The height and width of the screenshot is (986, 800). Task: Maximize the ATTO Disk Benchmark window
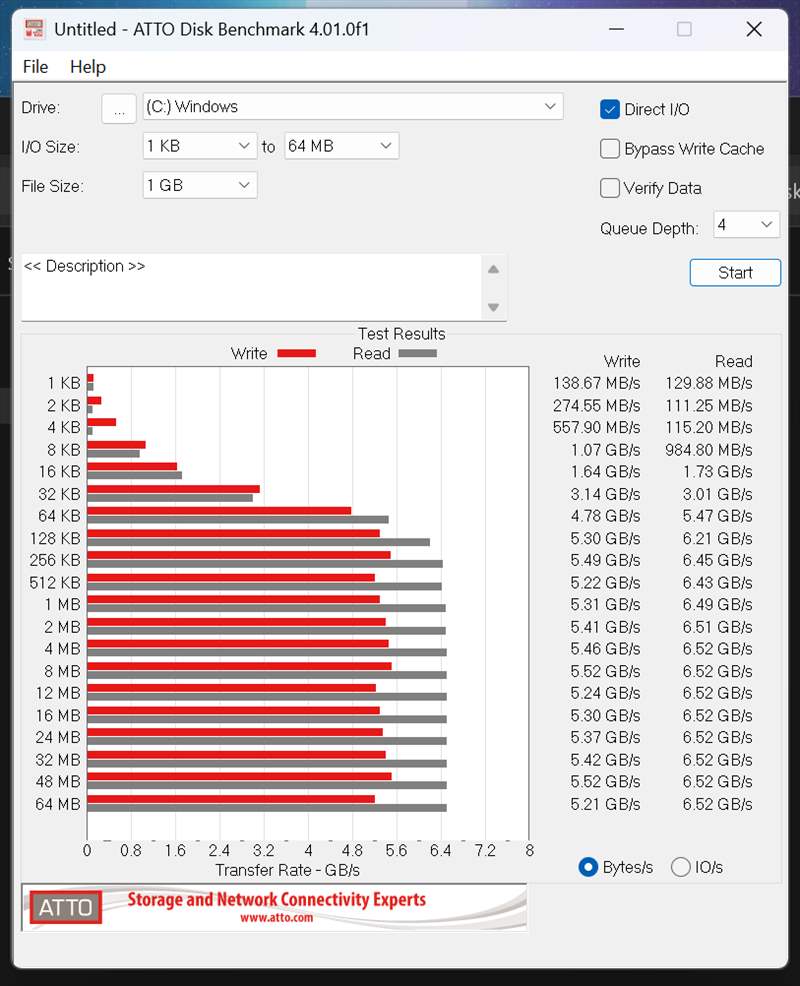(x=684, y=29)
